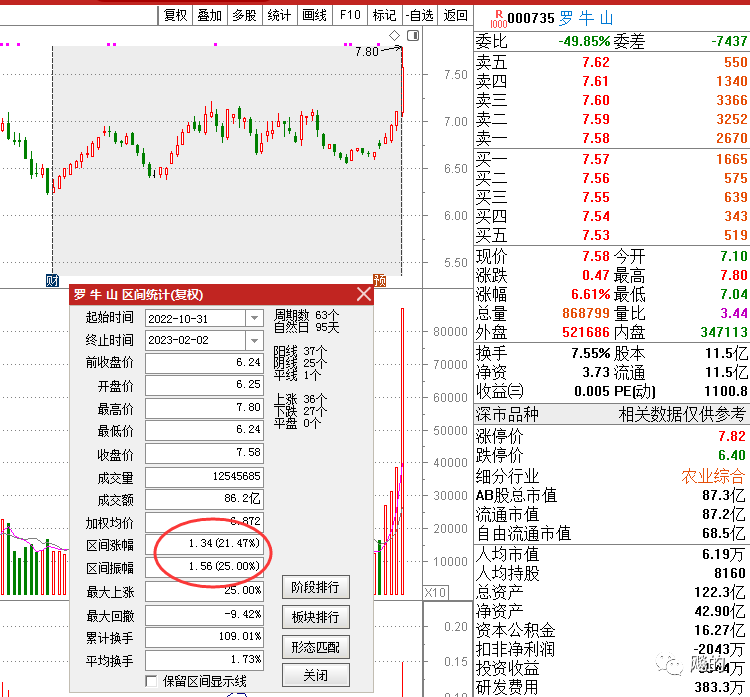Click the 复权 toolbar button
750x697 pixels.
point(175,15)
